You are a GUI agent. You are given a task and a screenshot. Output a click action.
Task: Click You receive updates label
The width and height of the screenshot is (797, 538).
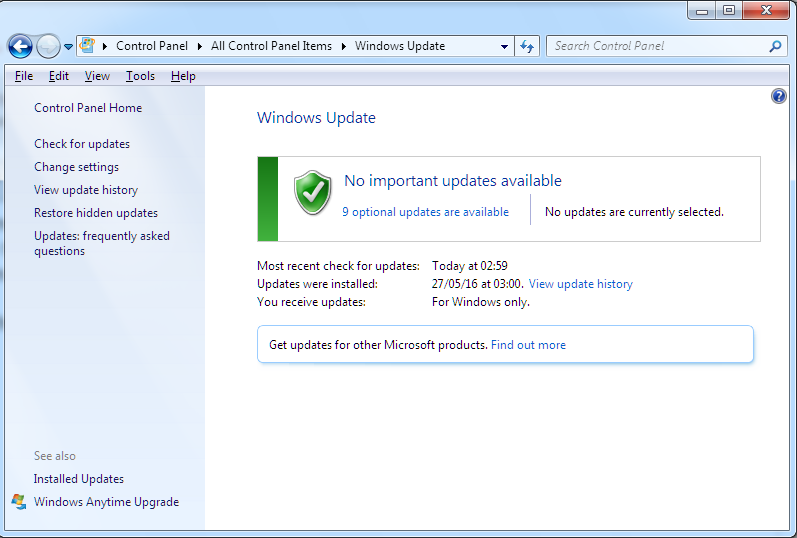(312, 302)
